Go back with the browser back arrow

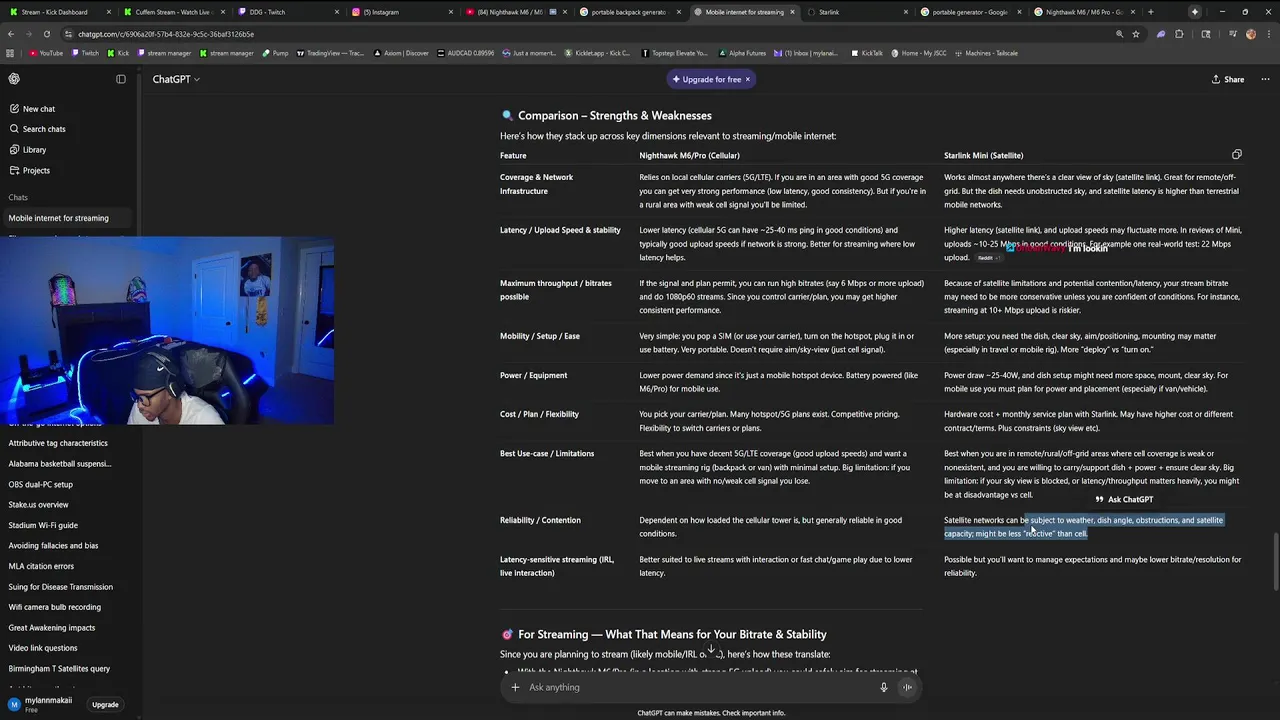pyautogui.click(x=11, y=34)
